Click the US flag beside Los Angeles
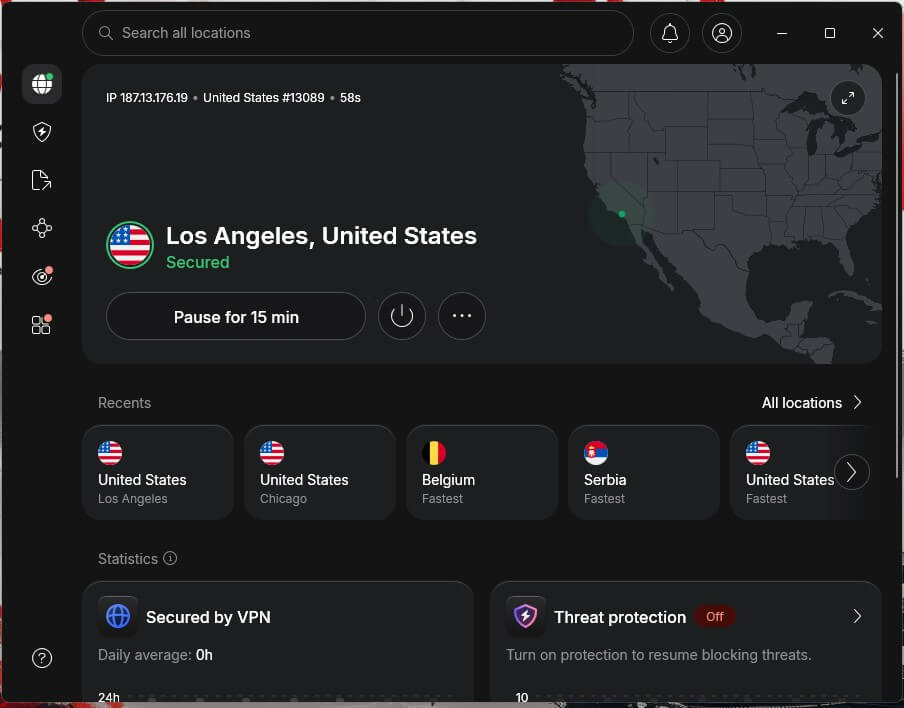The width and height of the screenshot is (904, 708). point(130,245)
